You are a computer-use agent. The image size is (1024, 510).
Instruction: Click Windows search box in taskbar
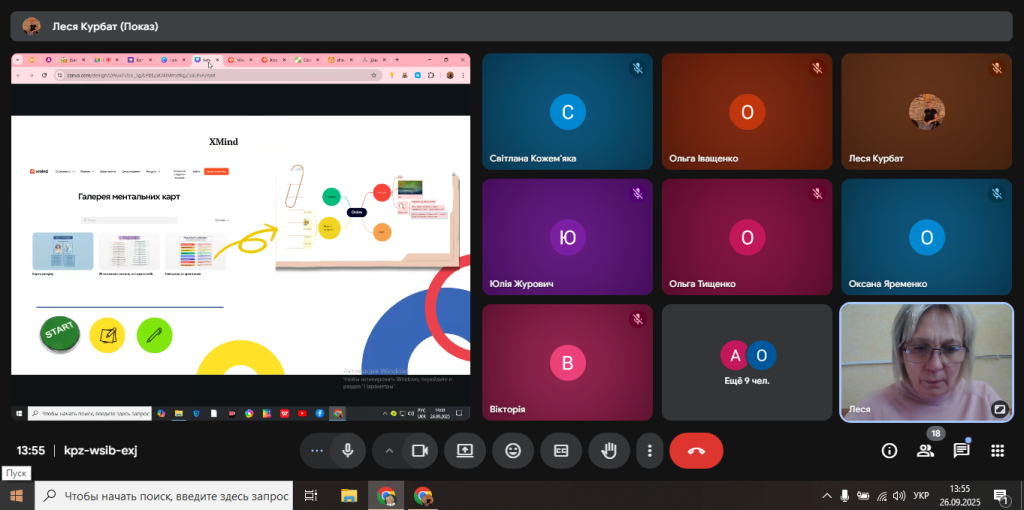click(166, 495)
